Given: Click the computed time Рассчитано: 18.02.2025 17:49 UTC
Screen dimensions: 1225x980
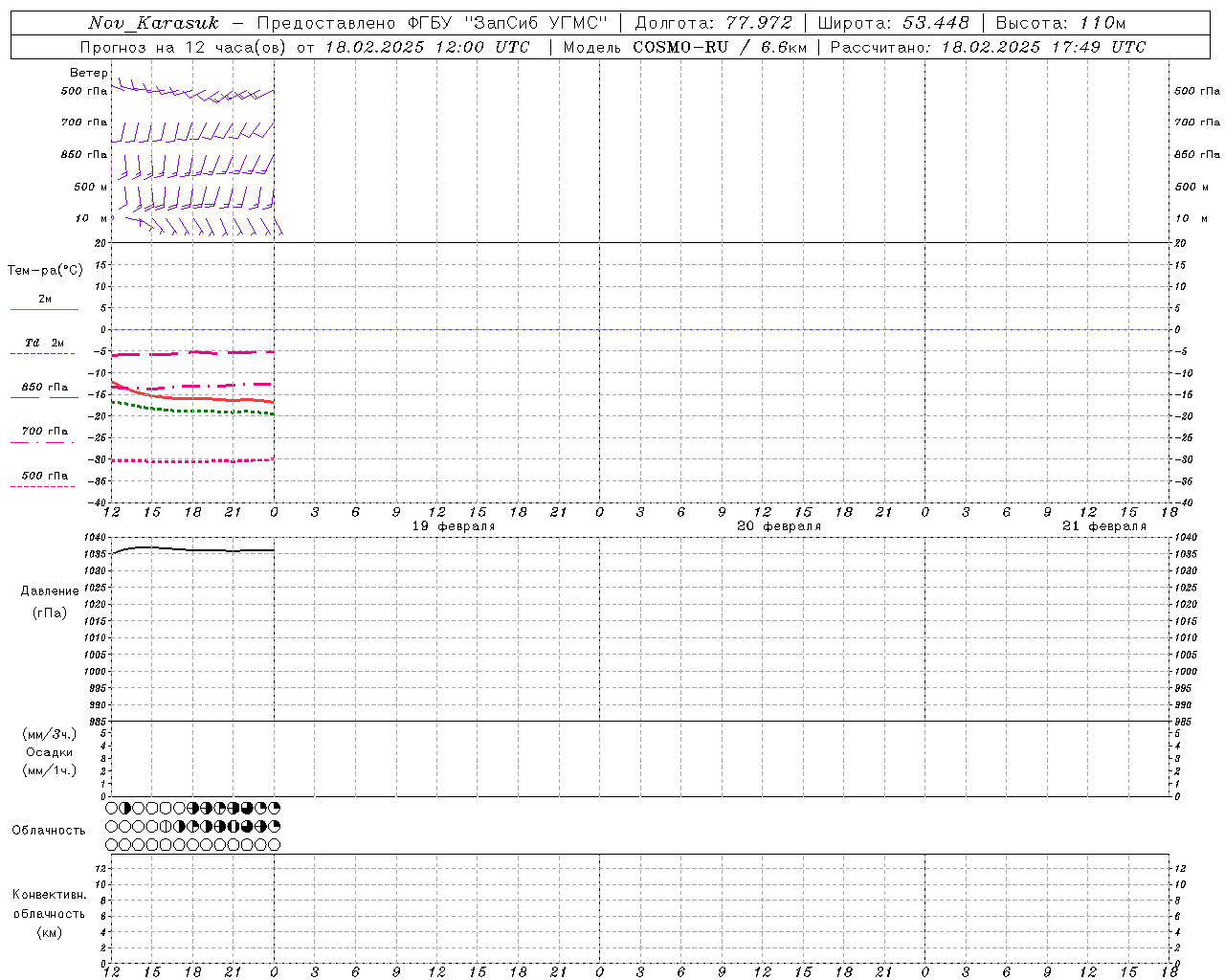Looking at the screenshot, I should pyautogui.click(x=988, y=47).
